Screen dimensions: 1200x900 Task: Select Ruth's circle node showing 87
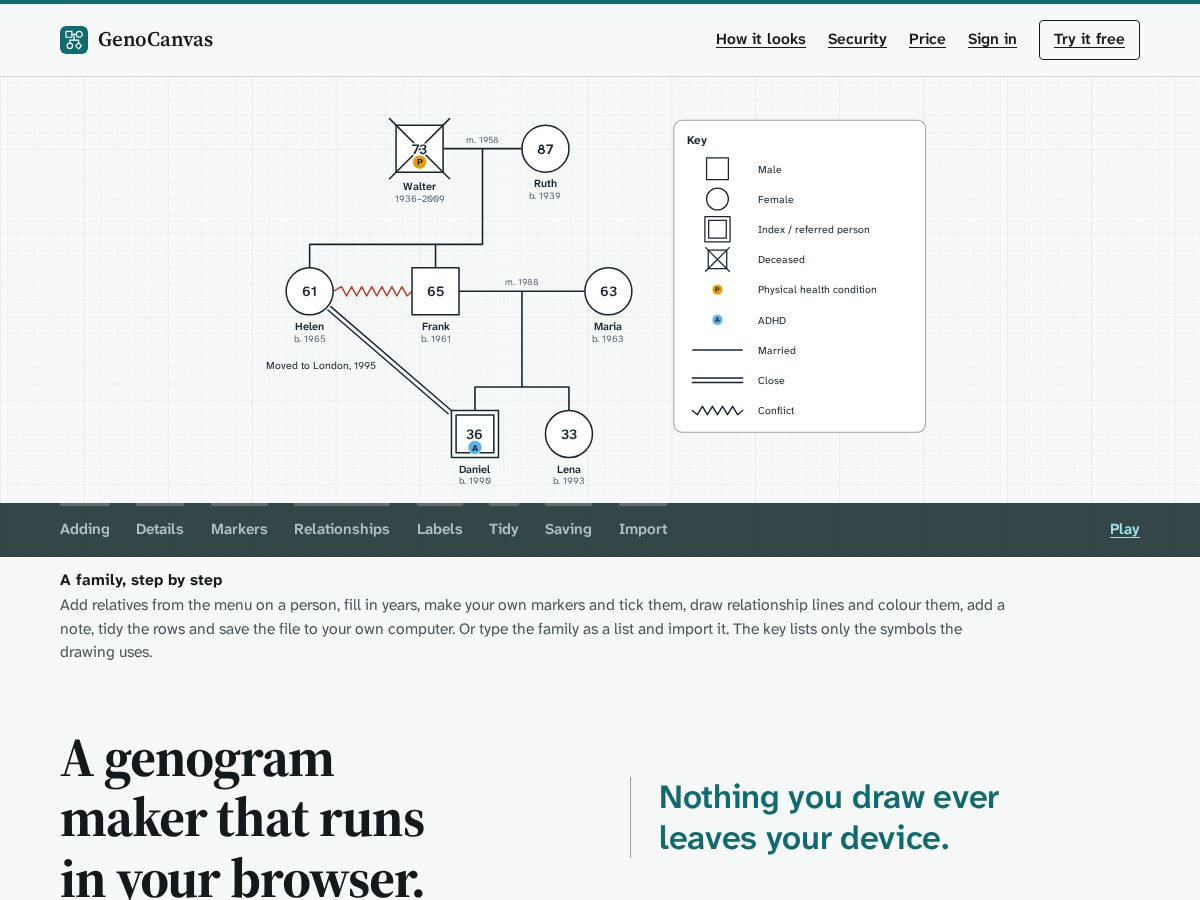click(x=545, y=149)
